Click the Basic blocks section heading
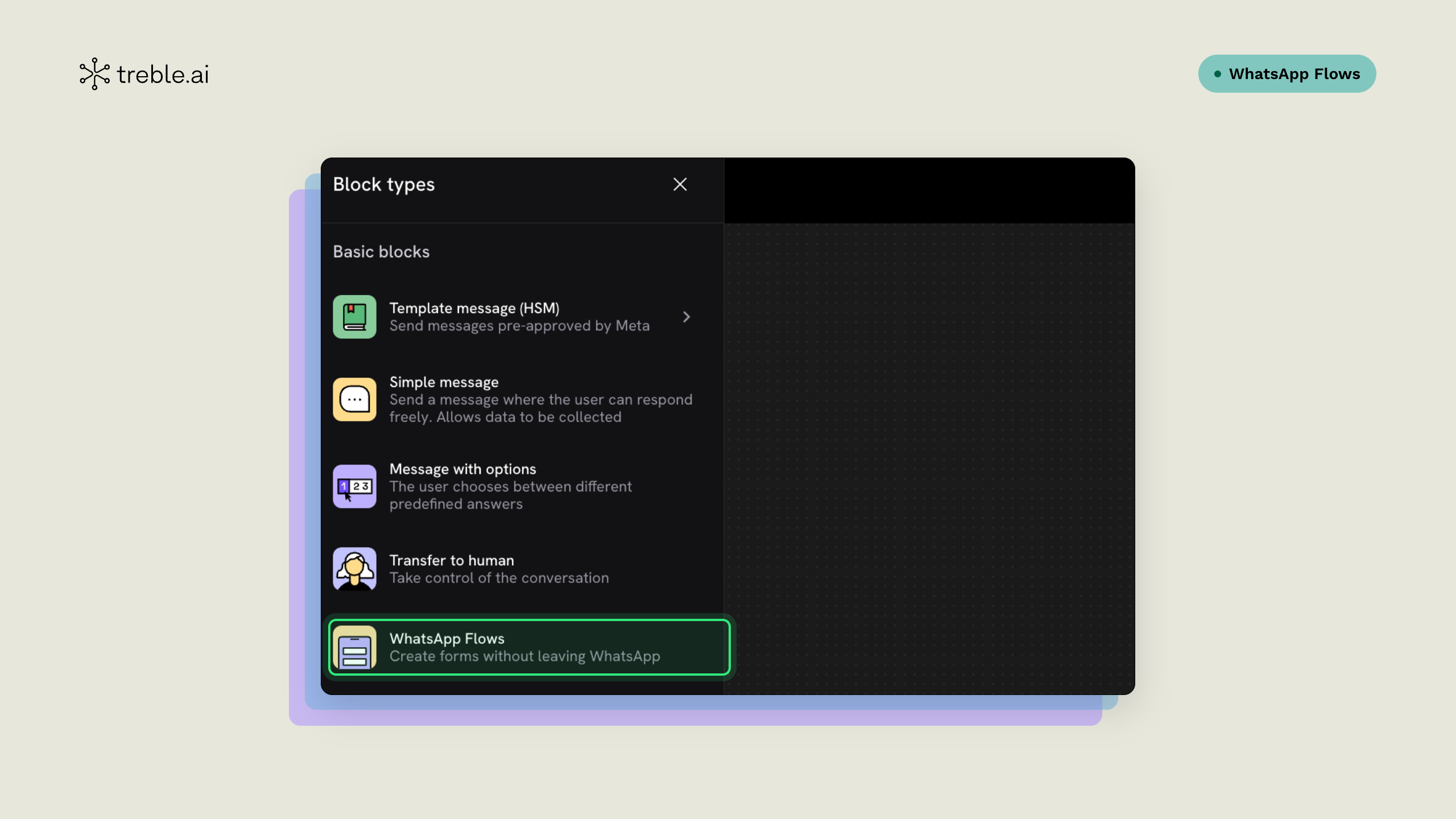Image resolution: width=1456 pixels, height=819 pixels. tap(381, 252)
